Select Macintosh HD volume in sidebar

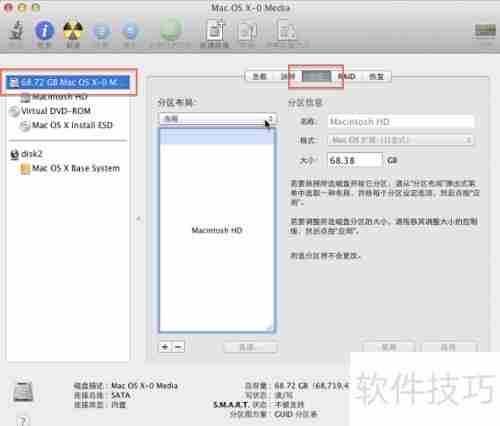(60, 97)
